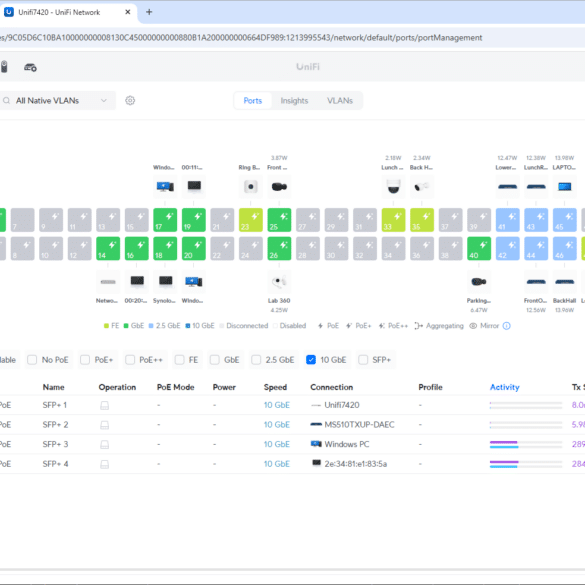Click the browser address bar URL
Image resolution: width=585 pixels, height=585 pixels.
(241, 38)
